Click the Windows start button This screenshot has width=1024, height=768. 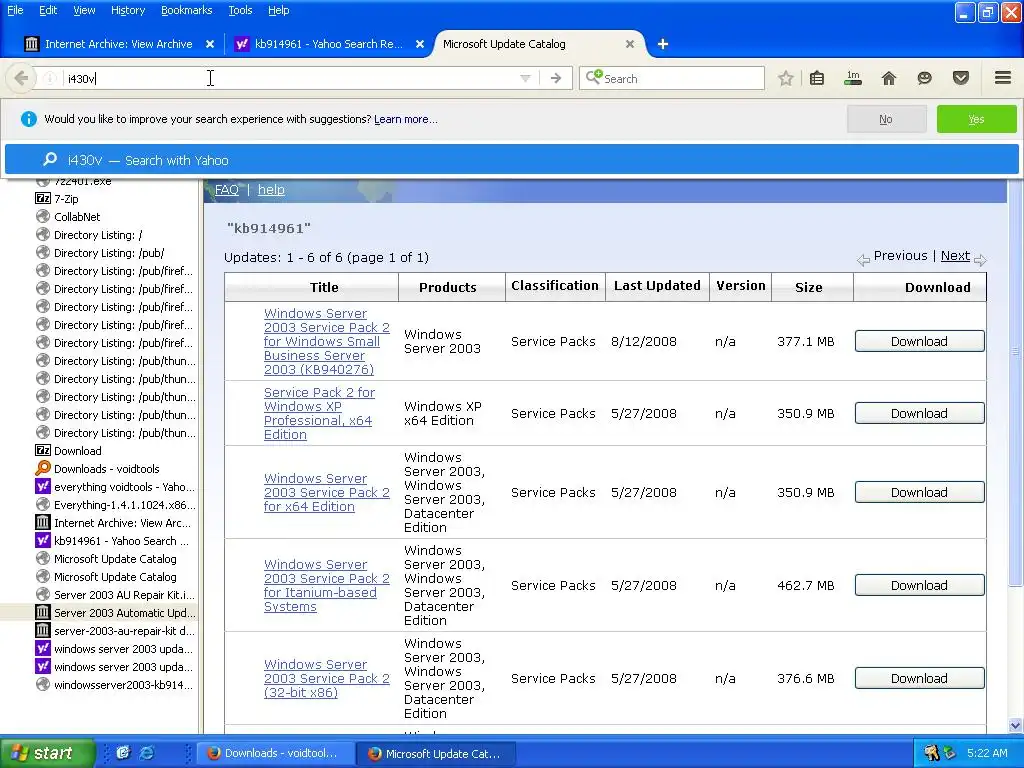pos(47,753)
